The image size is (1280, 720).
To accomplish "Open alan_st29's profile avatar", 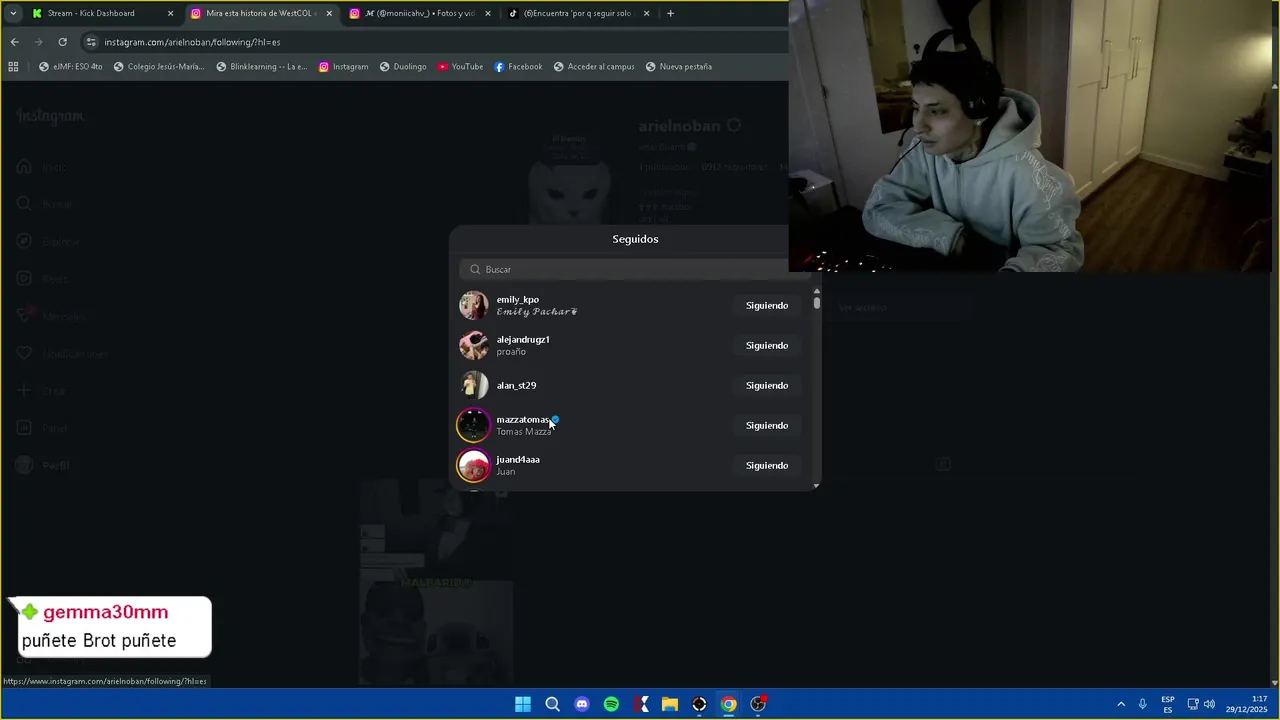I will coord(473,385).
